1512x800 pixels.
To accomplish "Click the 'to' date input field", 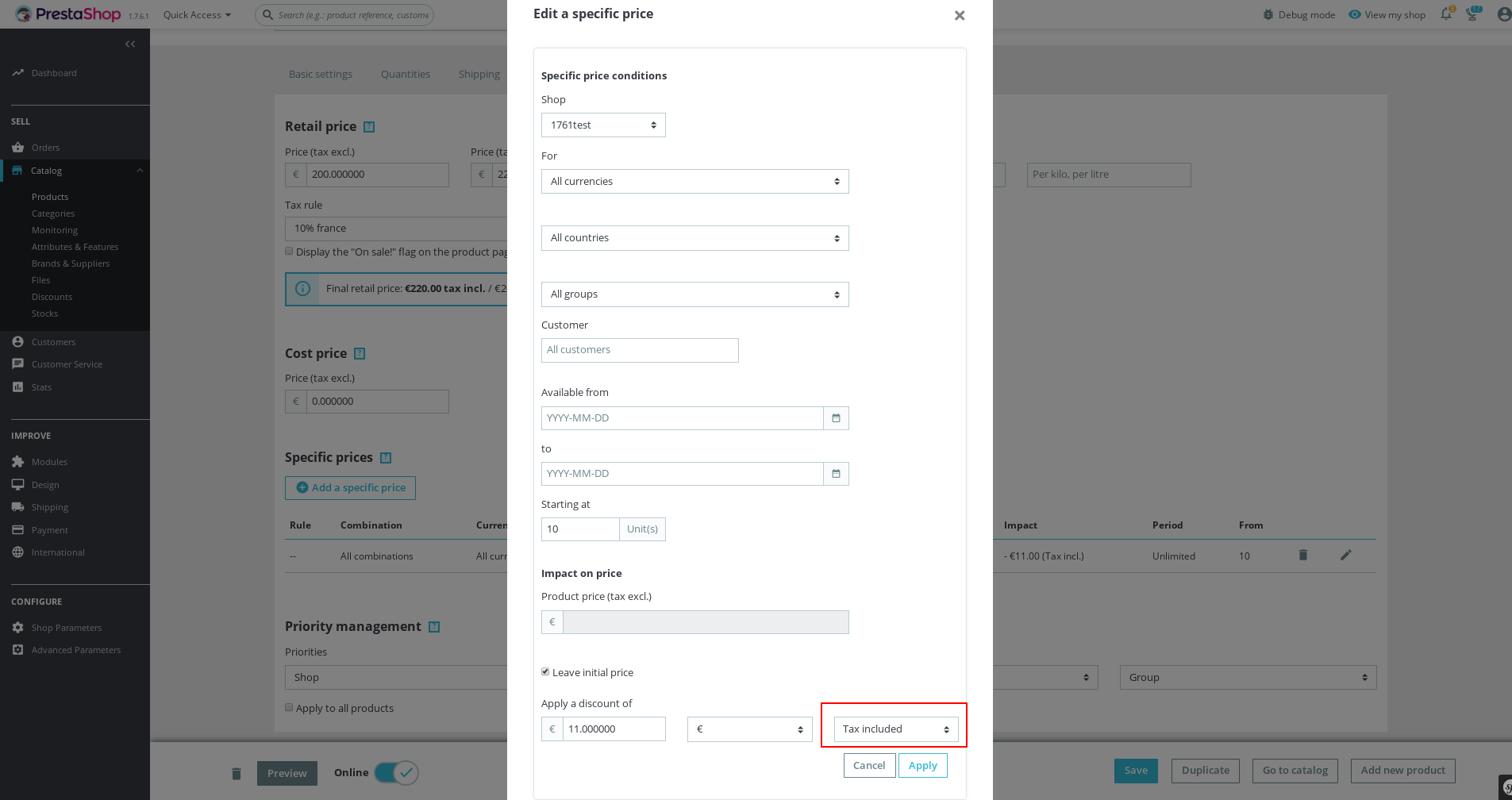I will [x=682, y=474].
